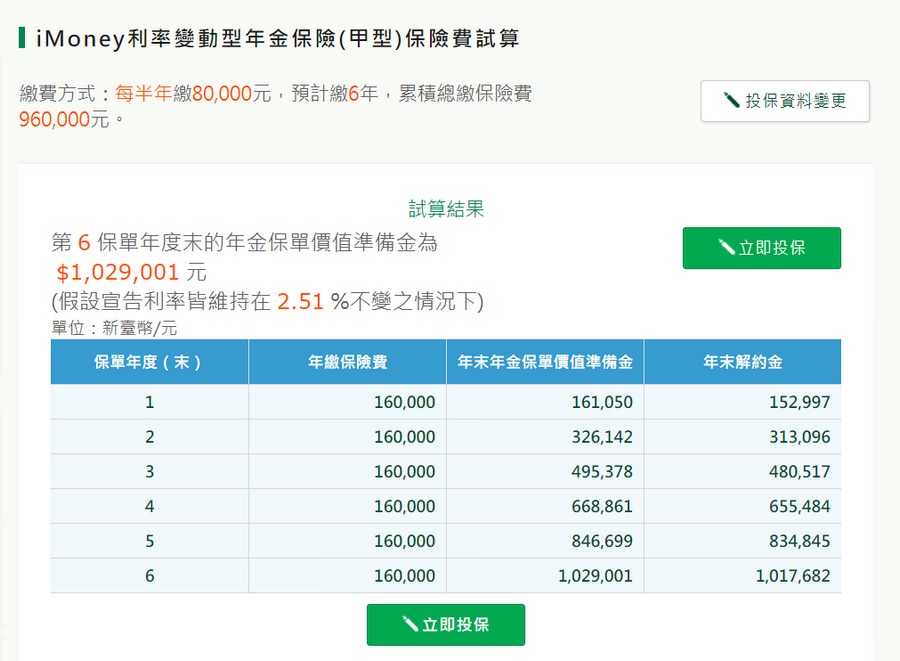This screenshot has width=900, height=661.
Task: Click the 單位：新臺幣/元 unit note
Action: click(x=114, y=328)
